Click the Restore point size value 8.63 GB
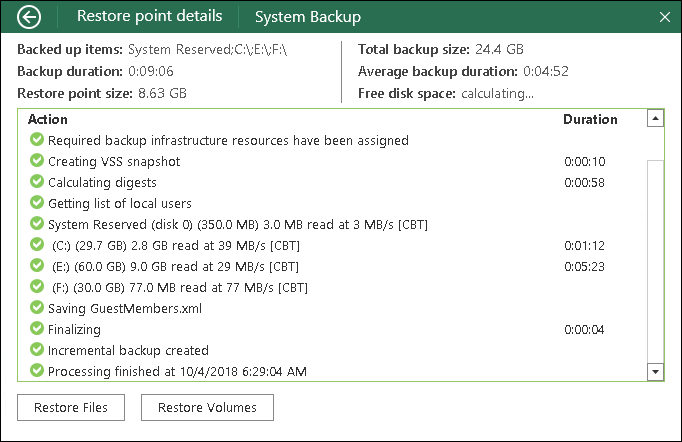This screenshot has width=682, height=442. (x=162, y=93)
